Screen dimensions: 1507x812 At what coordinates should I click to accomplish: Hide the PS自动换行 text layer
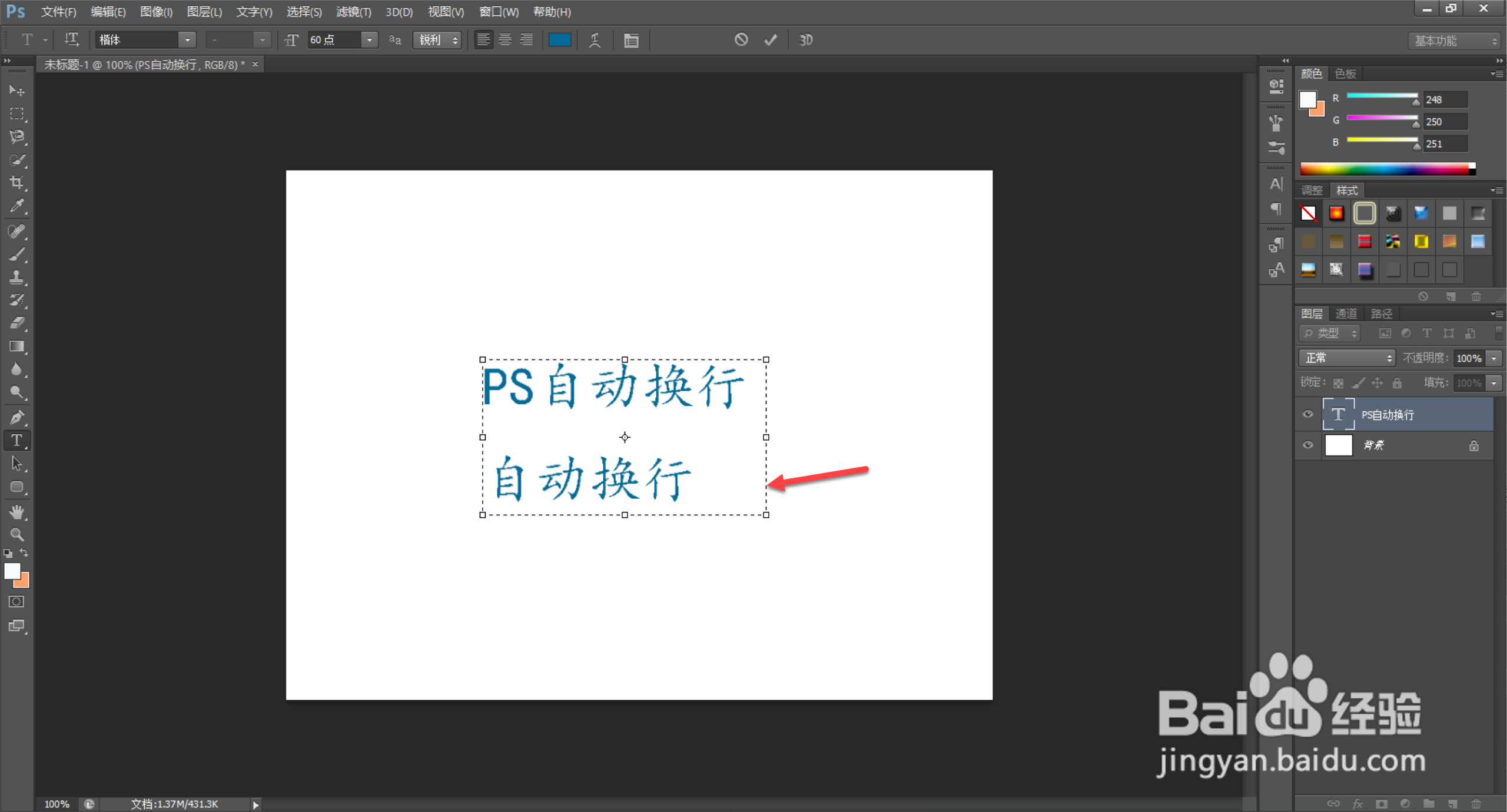click(1308, 414)
